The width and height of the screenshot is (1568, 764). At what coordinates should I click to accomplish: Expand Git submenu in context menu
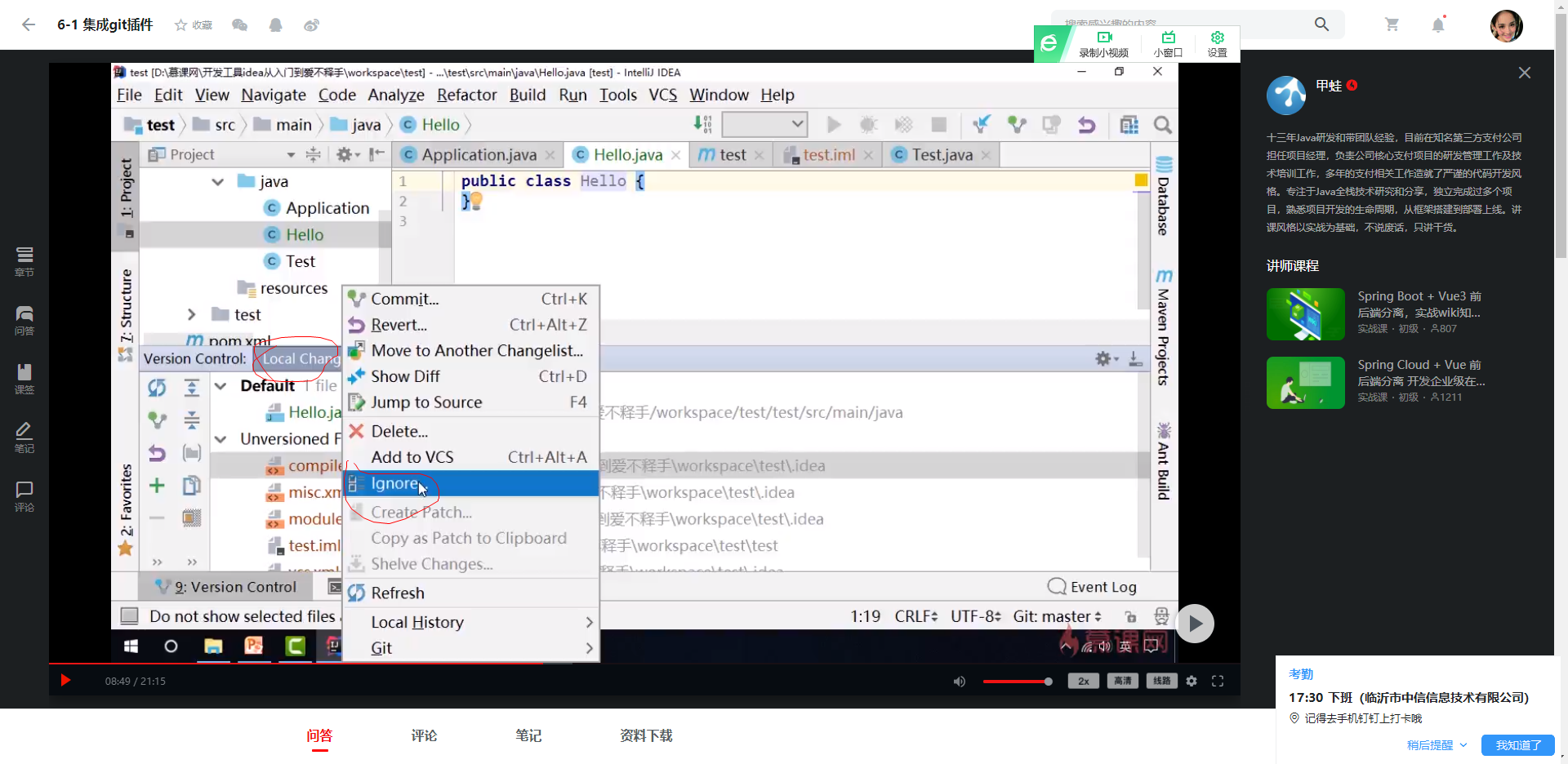(471, 648)
